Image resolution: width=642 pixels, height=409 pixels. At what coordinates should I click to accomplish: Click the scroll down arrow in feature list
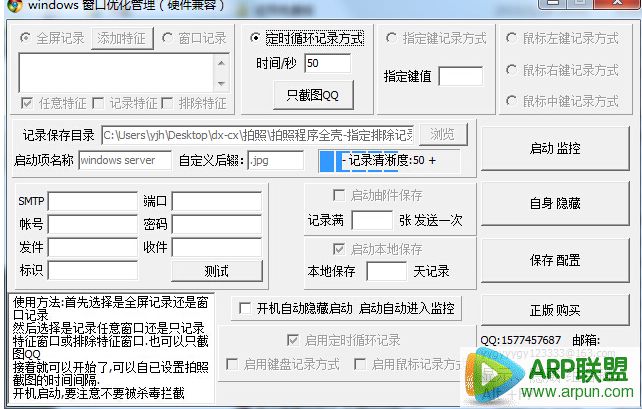pos(221,84)
